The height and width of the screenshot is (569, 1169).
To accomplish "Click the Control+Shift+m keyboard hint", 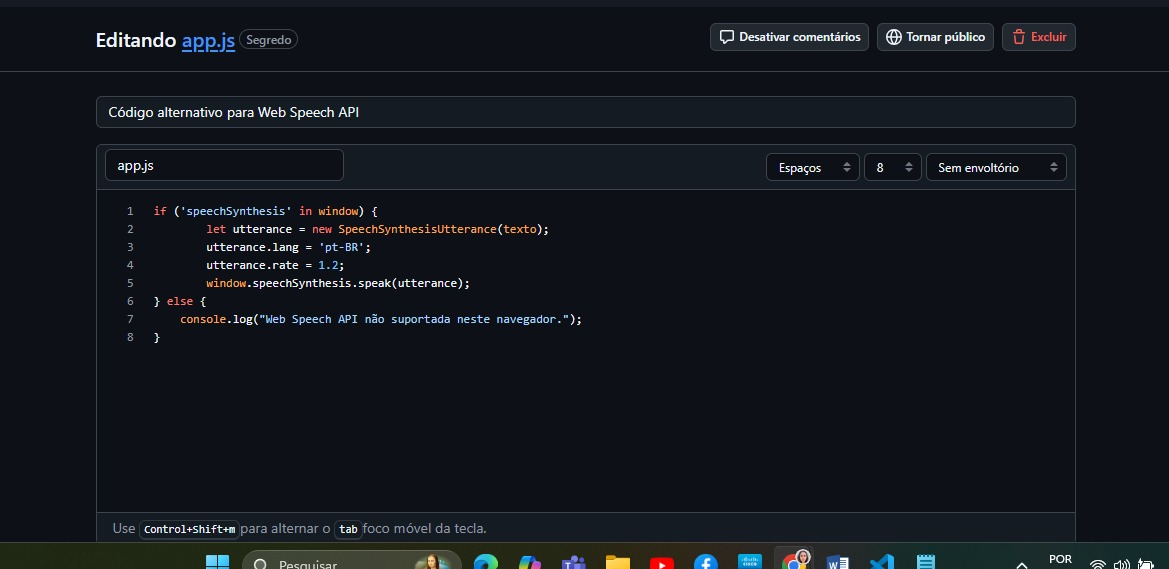I will click(189, 529).
